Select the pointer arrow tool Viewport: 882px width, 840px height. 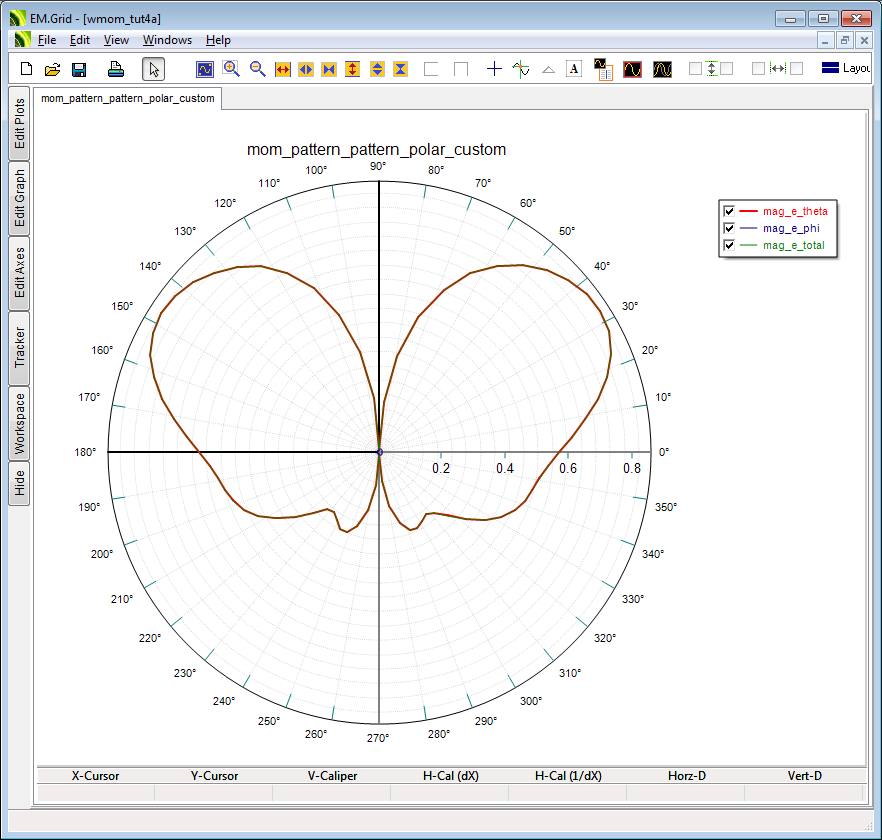point(153,69)
